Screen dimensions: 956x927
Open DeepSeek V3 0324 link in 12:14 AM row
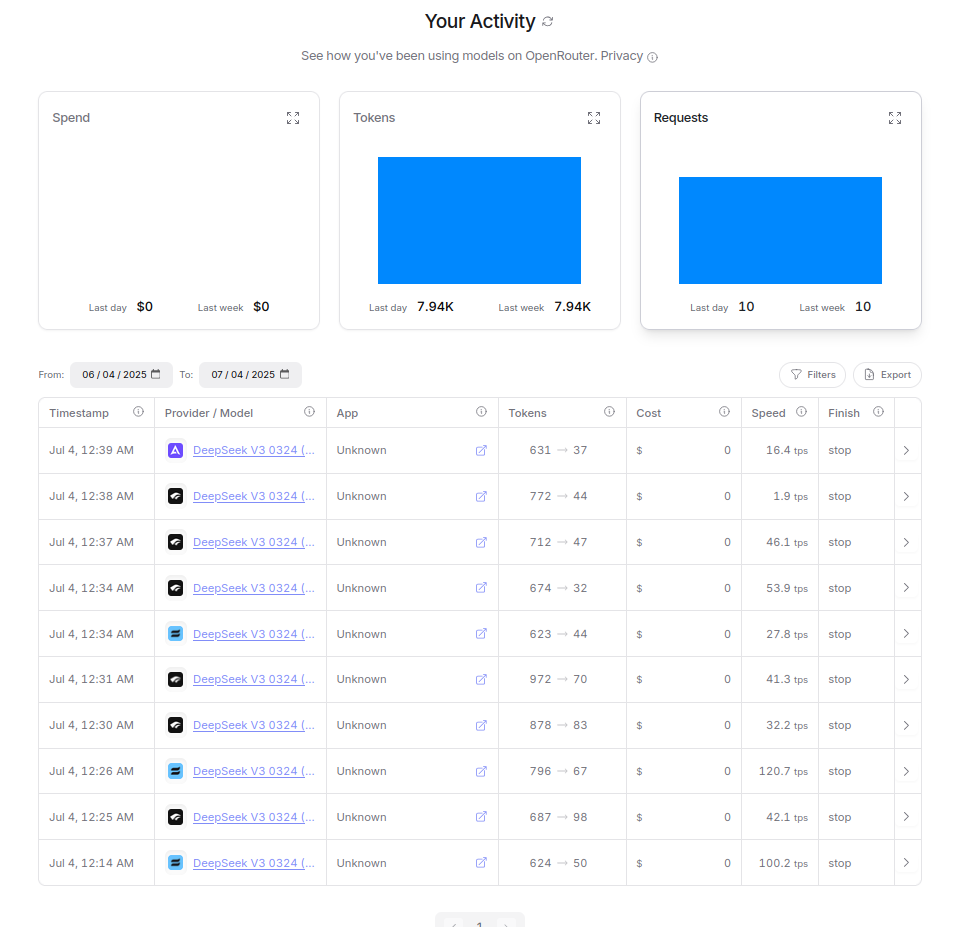[254, 863]
